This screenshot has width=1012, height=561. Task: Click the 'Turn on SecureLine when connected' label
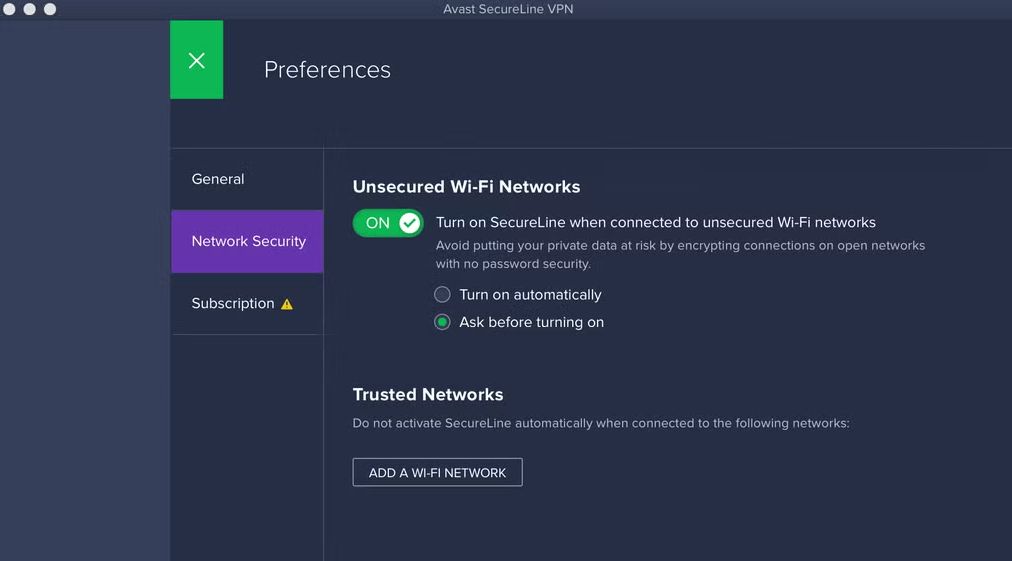tap(656, 222)
